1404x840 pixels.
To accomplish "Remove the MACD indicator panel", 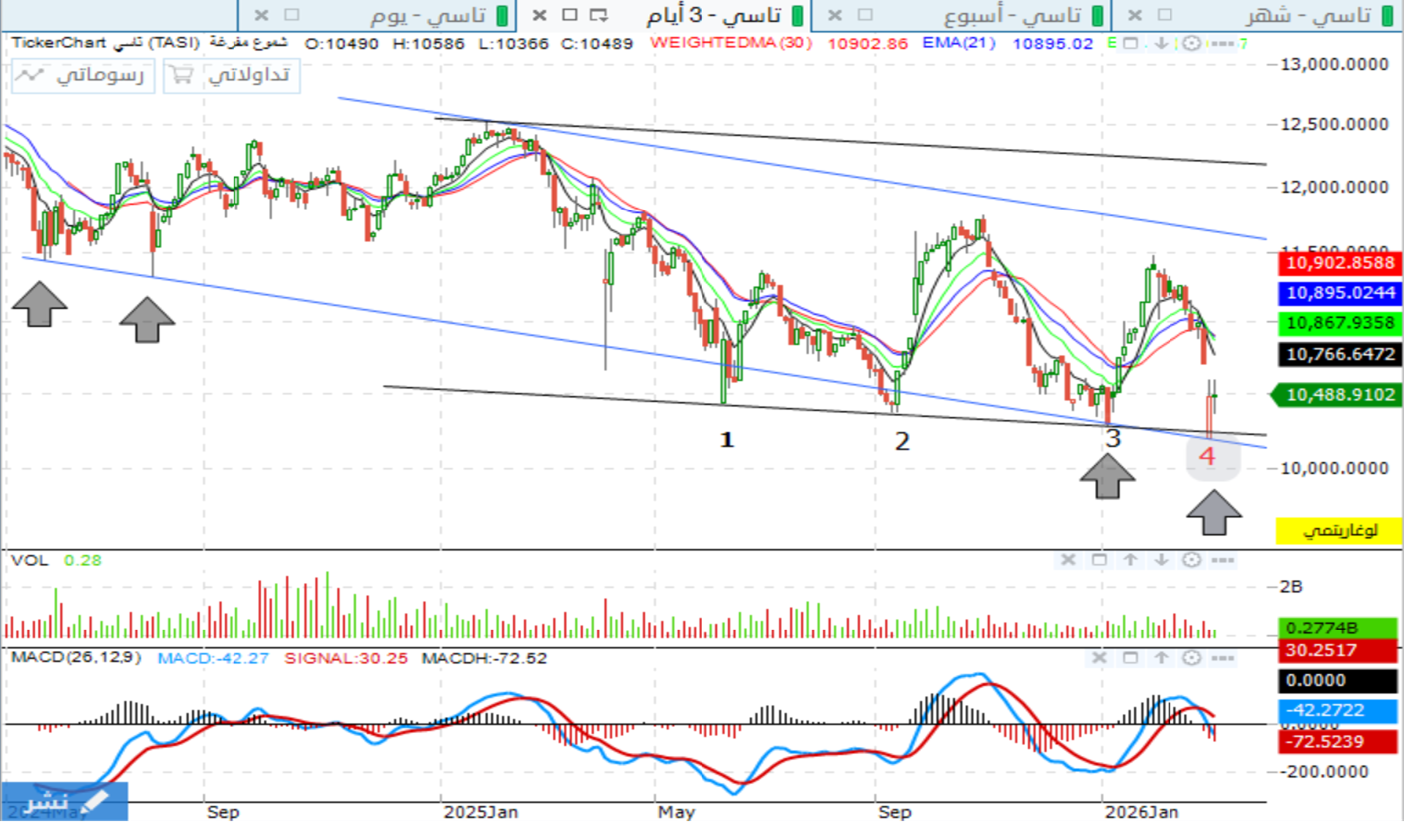I will coord(1099,658).
